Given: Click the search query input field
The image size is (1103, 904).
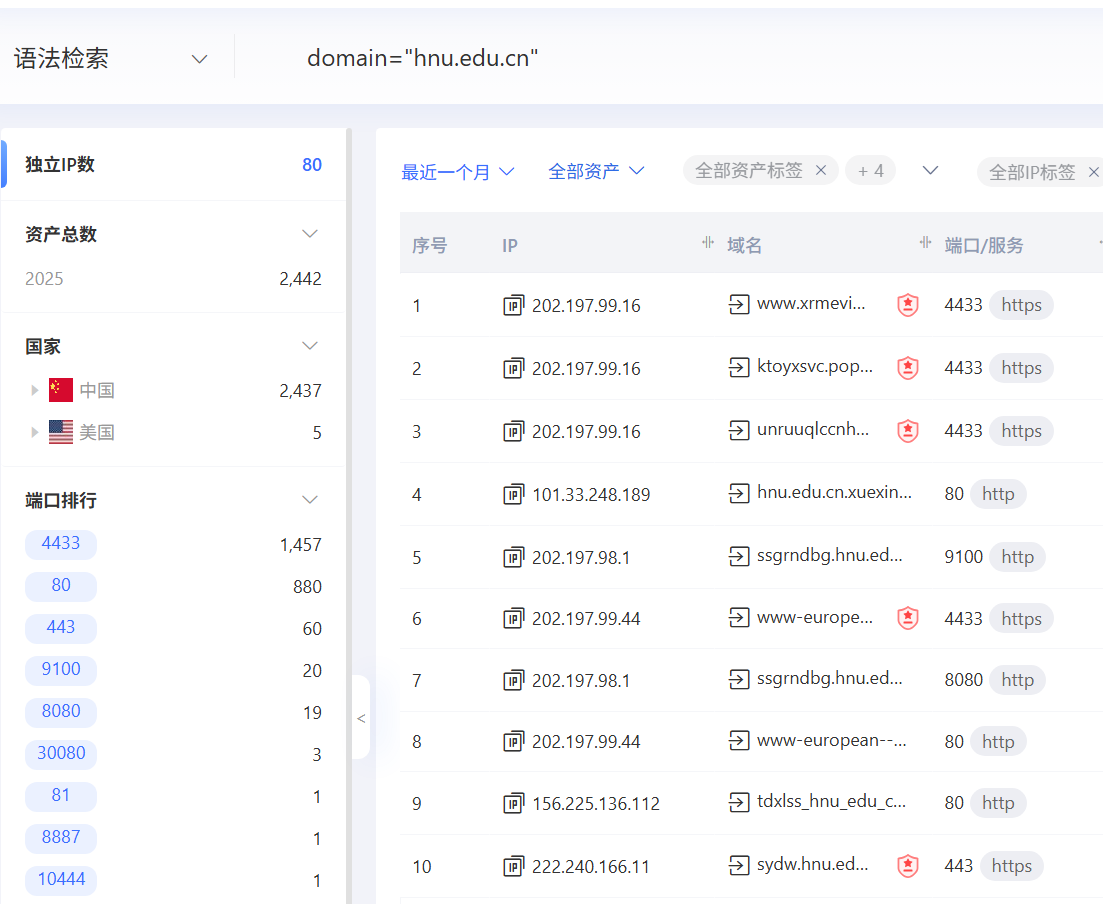Looking at the screenshot, I should click(x=600, y=59).
